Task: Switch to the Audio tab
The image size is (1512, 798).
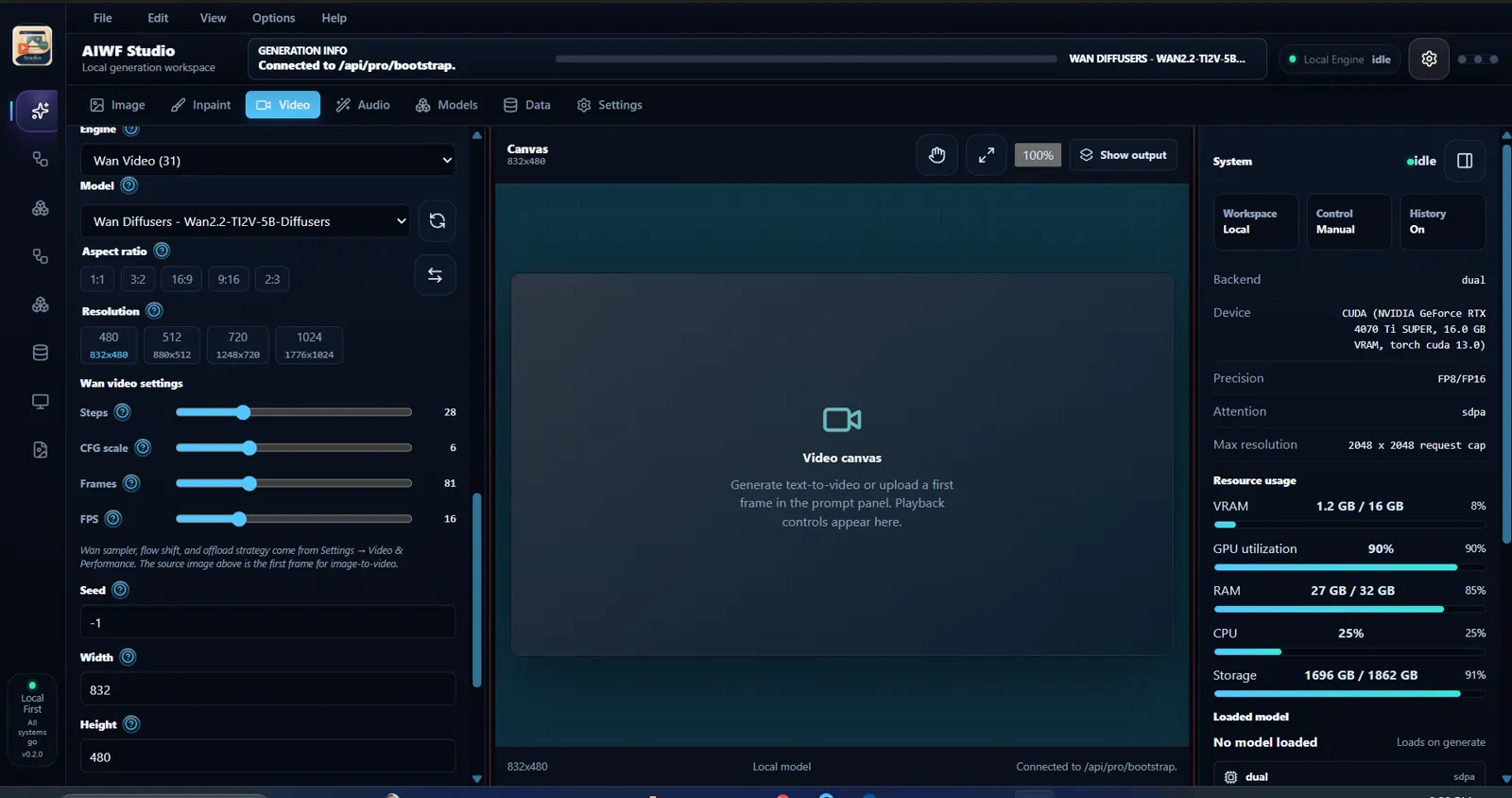Action: [x=363, y=105]
